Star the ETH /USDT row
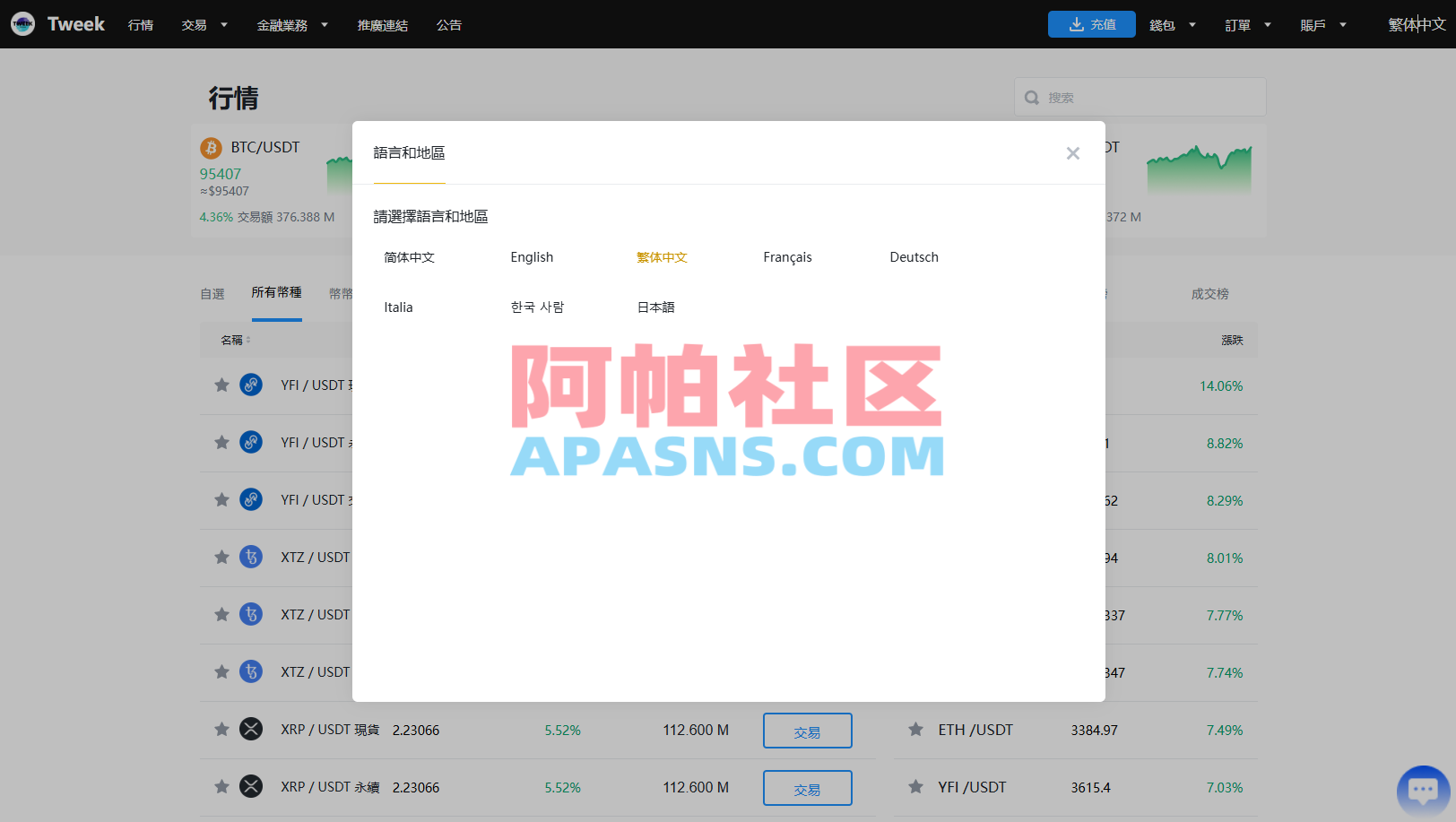1456x822 pixels. point(915,729)
